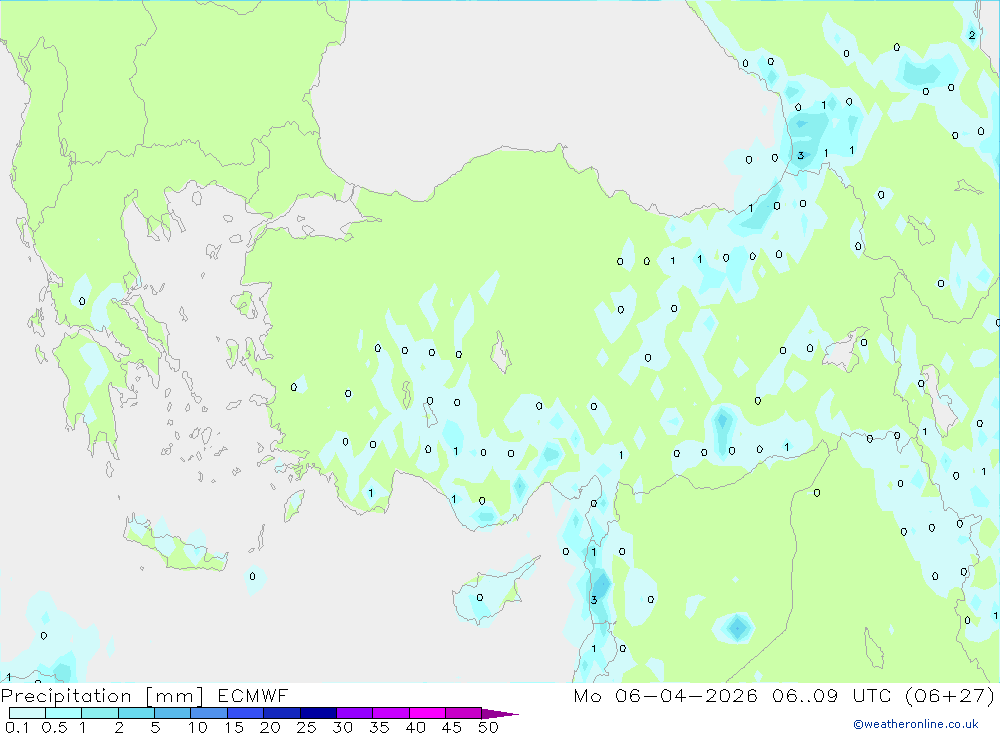
Task: Click the '0' value over northwestern Greece
Action: point(82,301)
